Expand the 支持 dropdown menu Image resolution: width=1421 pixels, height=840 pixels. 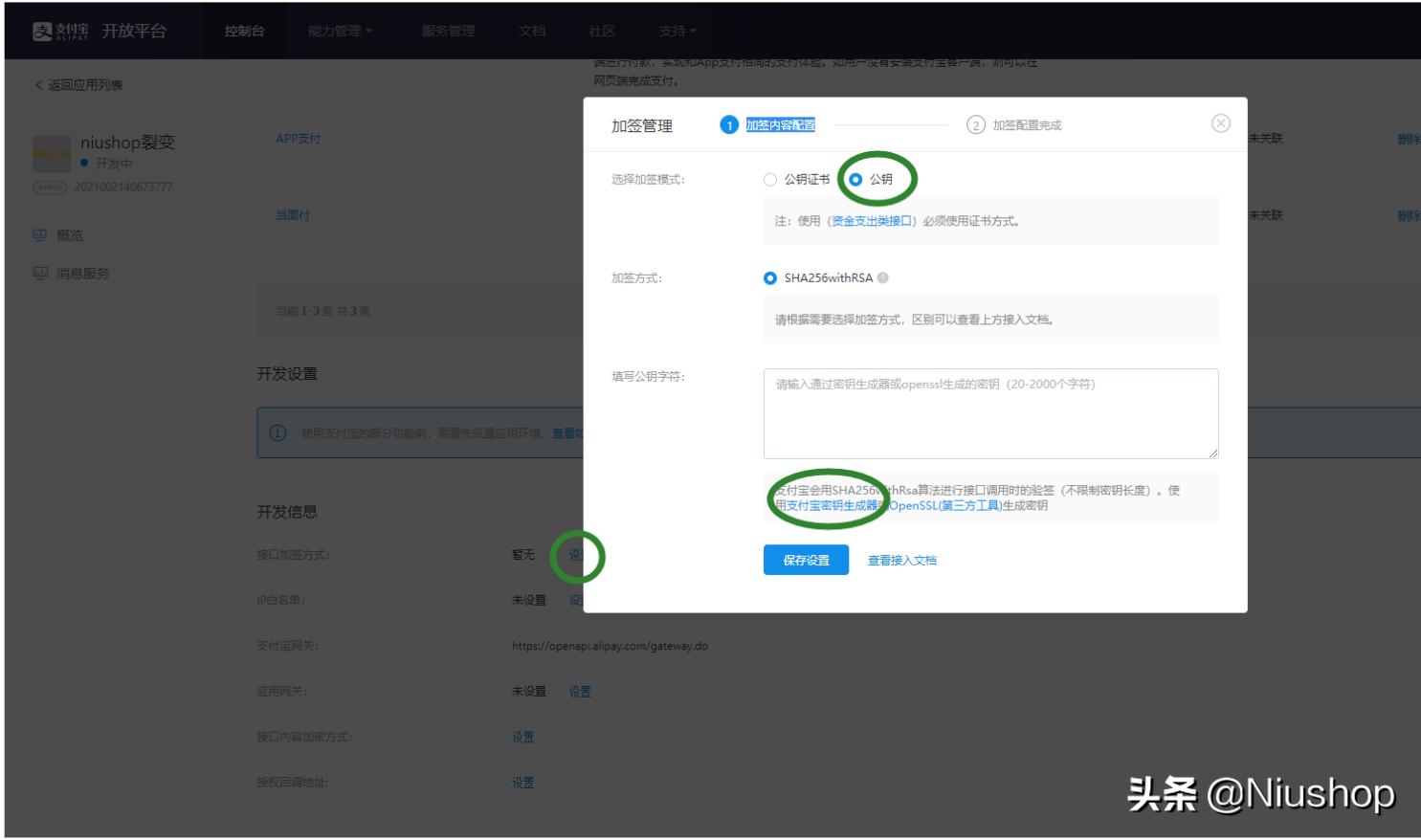click(x=677, y=31)
